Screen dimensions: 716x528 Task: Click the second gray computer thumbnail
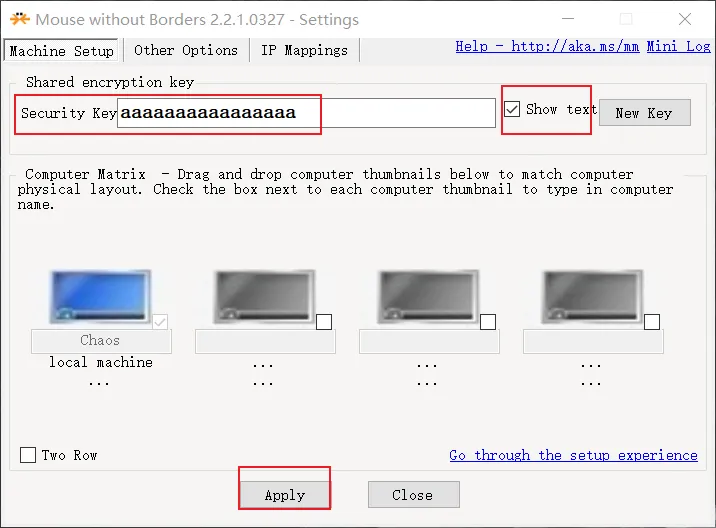pos(264,295)
